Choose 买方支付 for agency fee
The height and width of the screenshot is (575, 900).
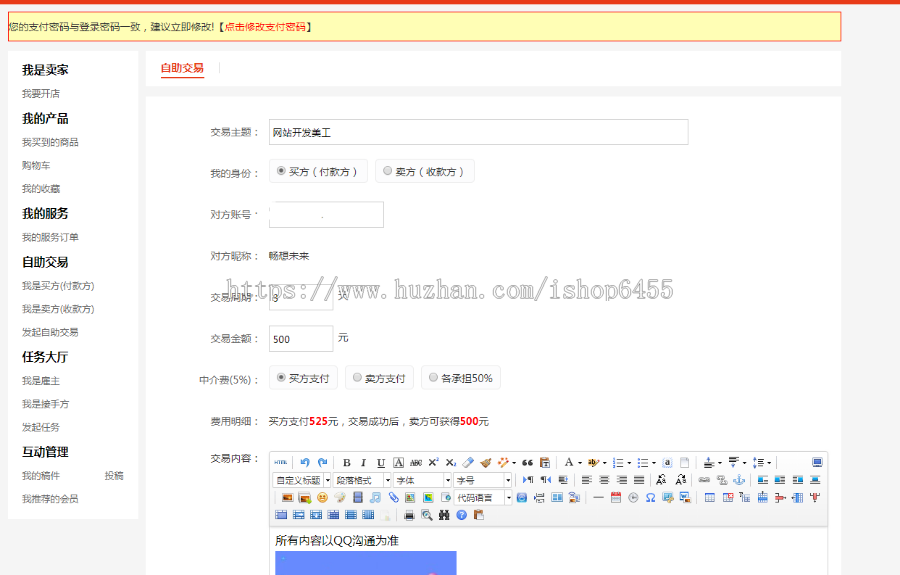pyautogui.click(x=281, y=377)
